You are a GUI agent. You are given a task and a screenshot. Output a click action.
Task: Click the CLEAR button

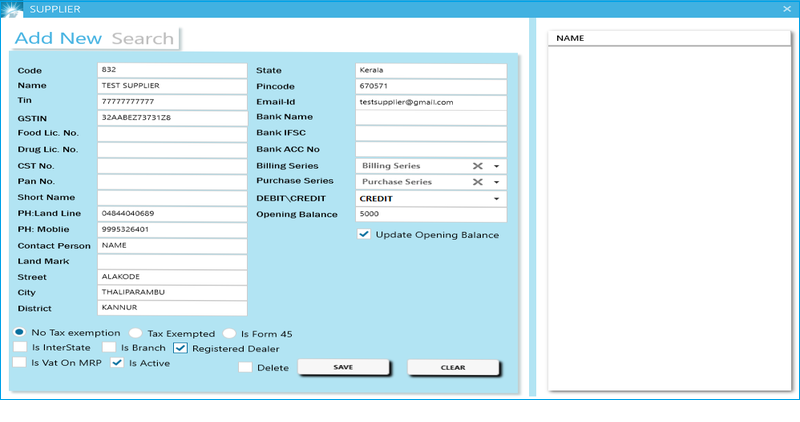point(453,367)
